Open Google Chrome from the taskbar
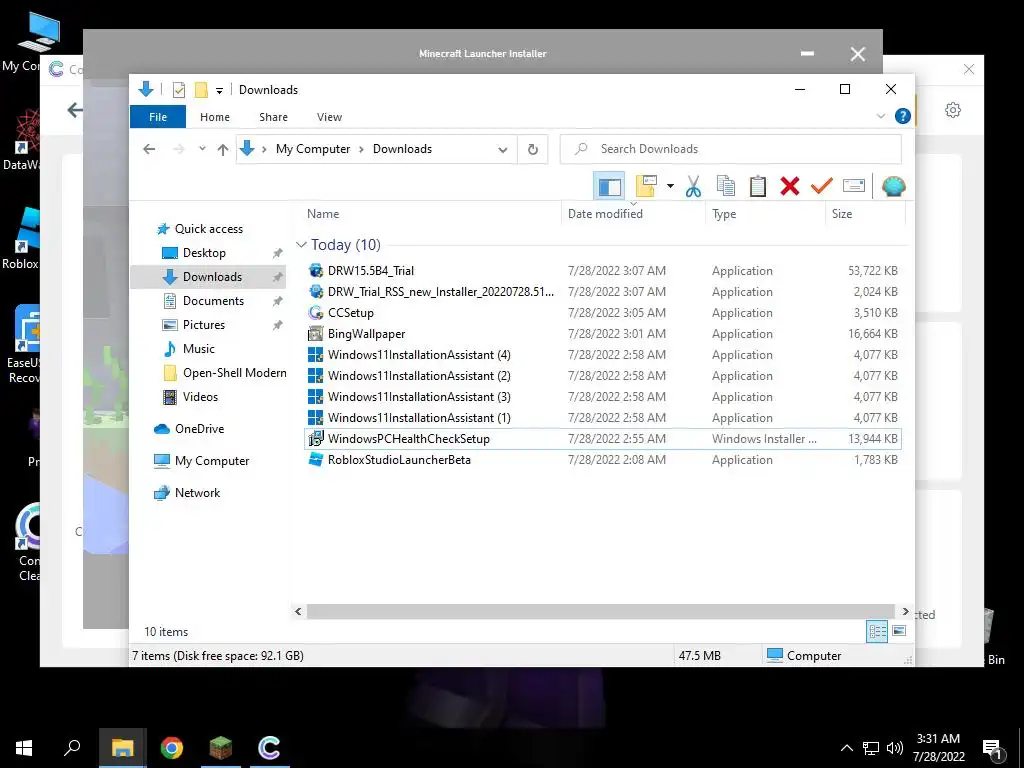1024x768 pixels. [x=172, y=748]
